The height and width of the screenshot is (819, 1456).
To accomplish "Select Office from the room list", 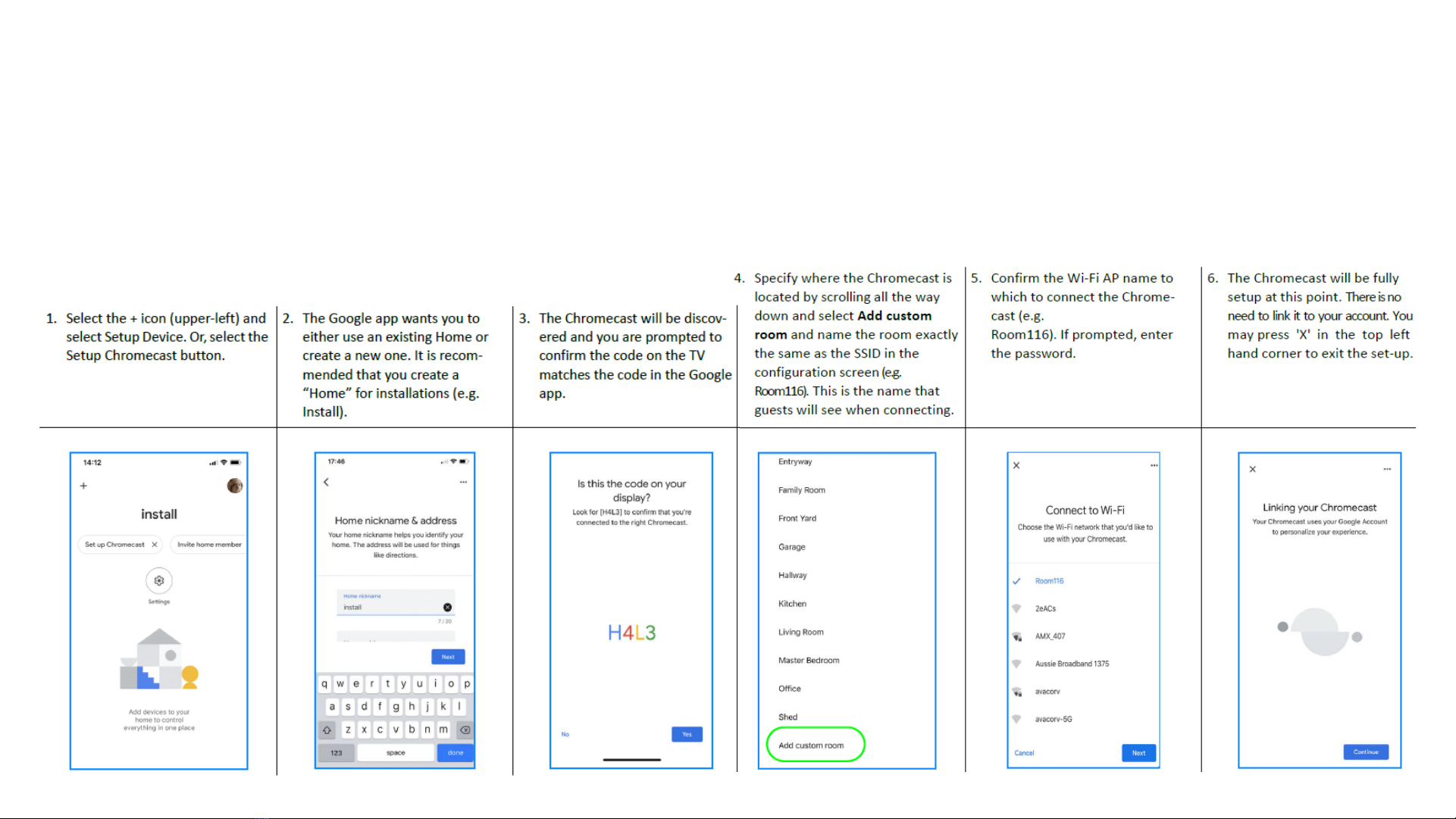I will [790, 689].
